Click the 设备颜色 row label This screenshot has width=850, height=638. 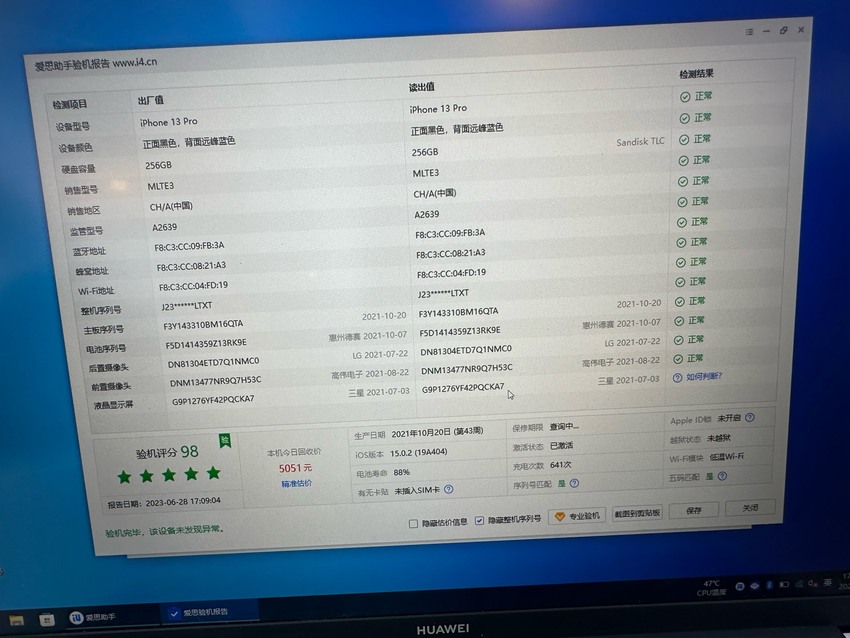(76, 148)
